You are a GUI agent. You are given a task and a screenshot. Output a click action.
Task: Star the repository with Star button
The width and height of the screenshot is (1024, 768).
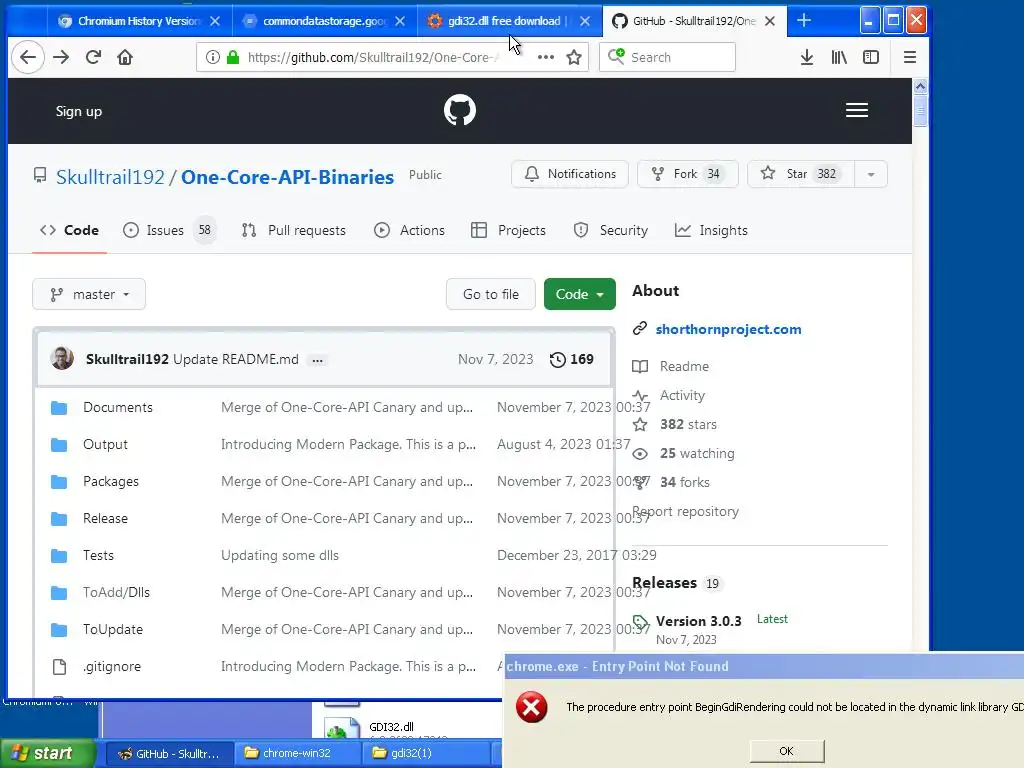tap(801, 174)
